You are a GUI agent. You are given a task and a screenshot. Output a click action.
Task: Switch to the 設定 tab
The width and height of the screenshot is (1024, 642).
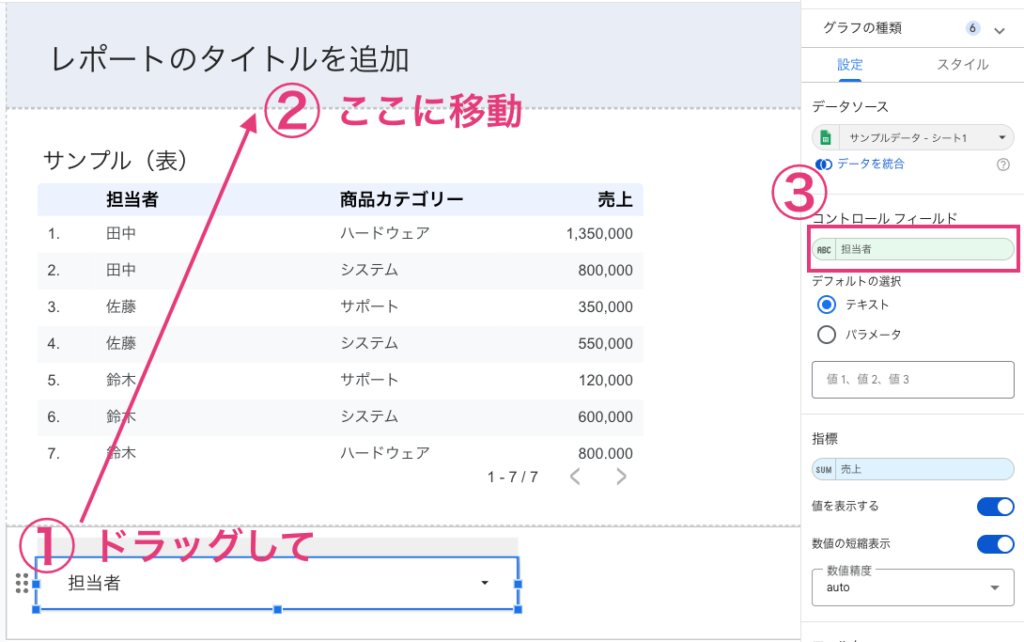pyautogui.click(x=850, y=65)
